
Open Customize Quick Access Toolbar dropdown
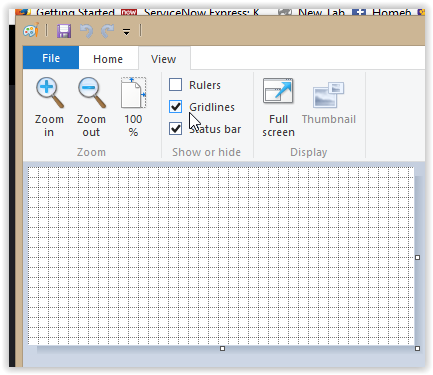126,32
